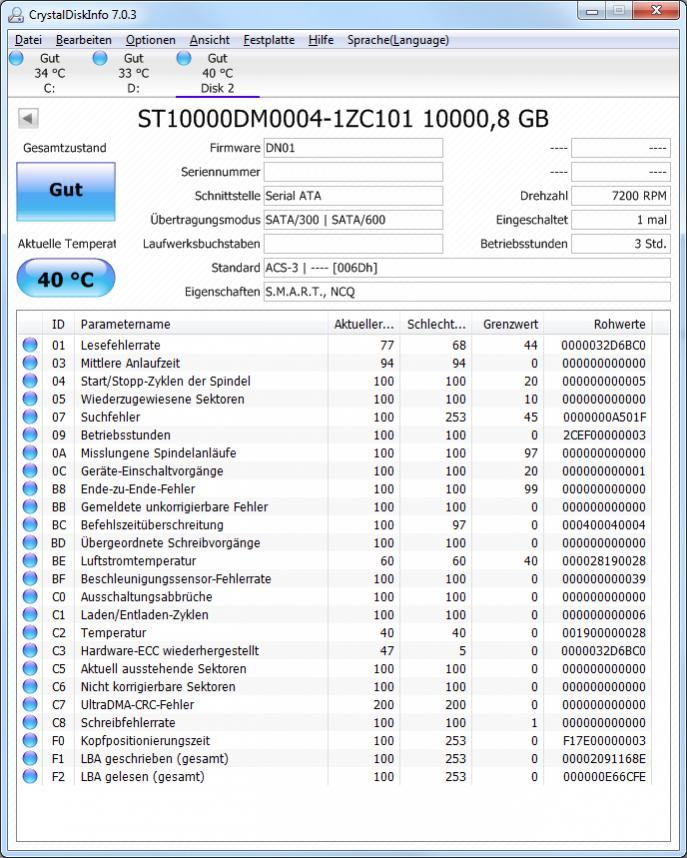Click status orb for Schreibfehlerrate
687x858 pixels.
[x=30, y=722]
